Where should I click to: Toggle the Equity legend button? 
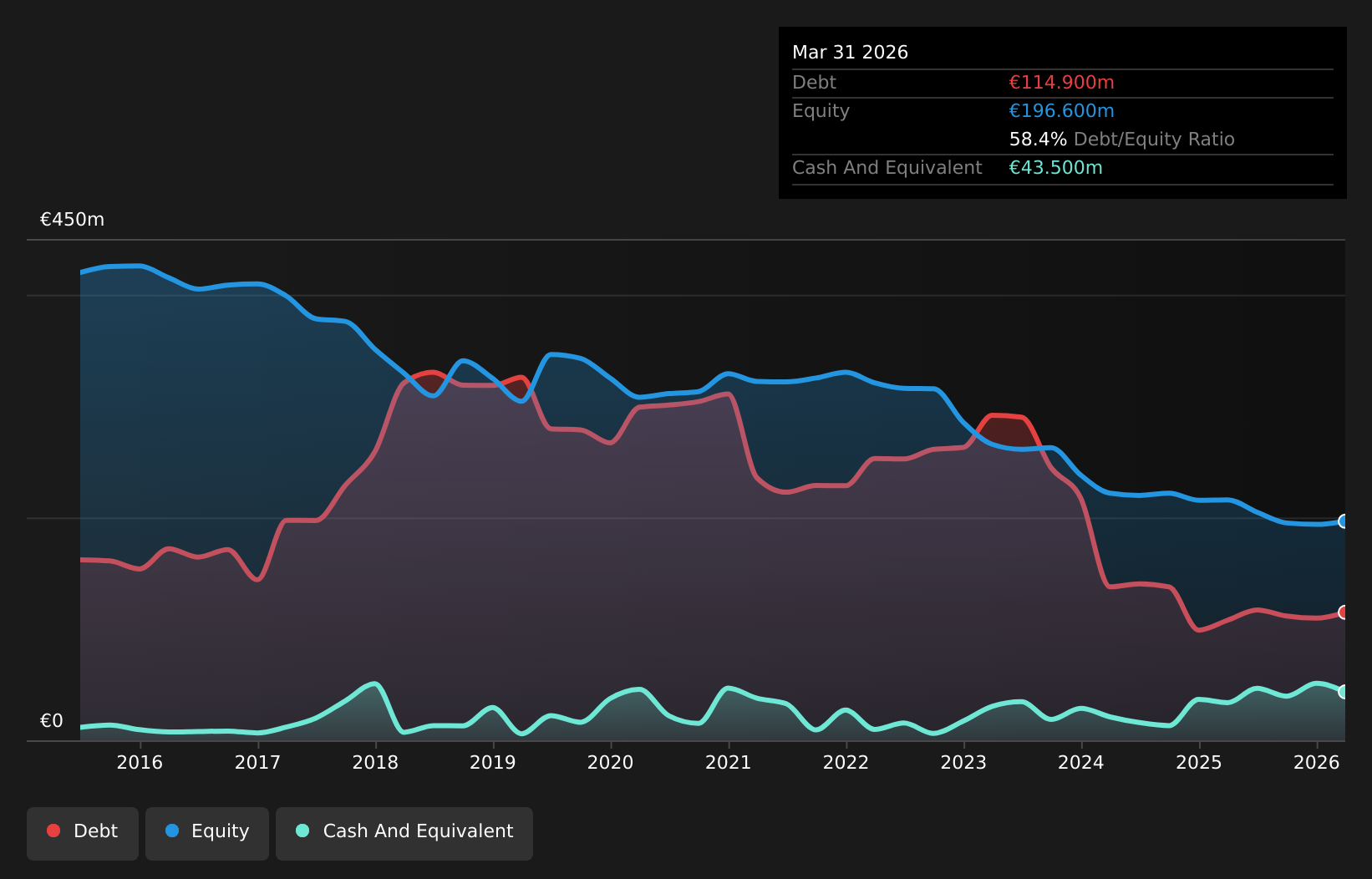[207, 833]
